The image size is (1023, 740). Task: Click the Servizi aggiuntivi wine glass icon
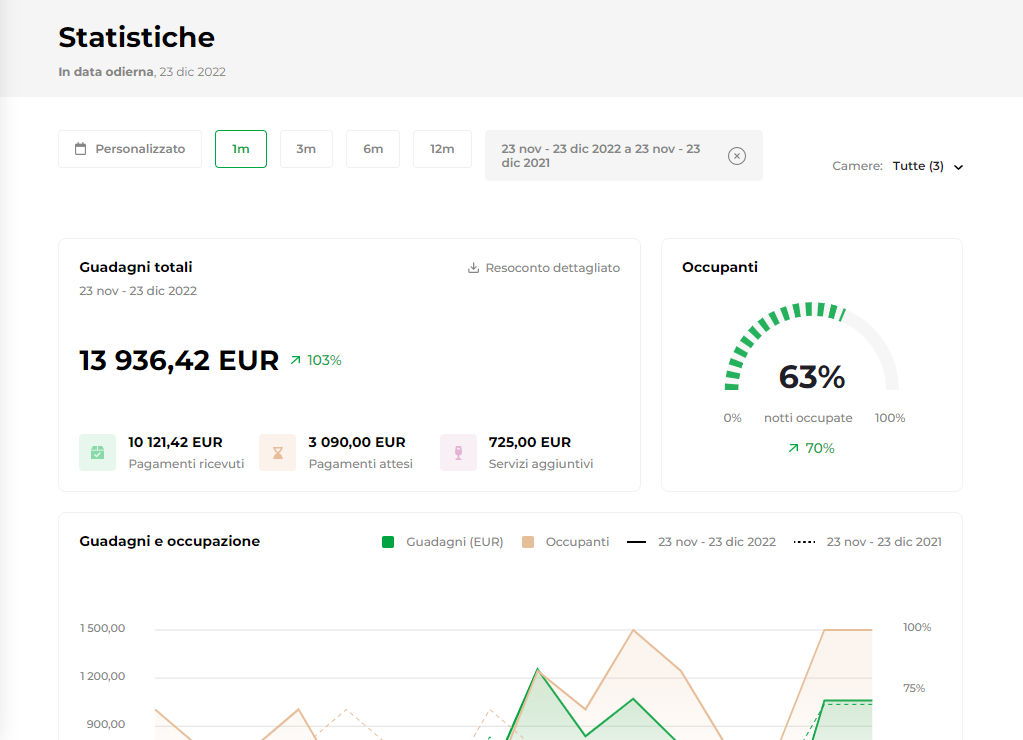tap(458, 452)
